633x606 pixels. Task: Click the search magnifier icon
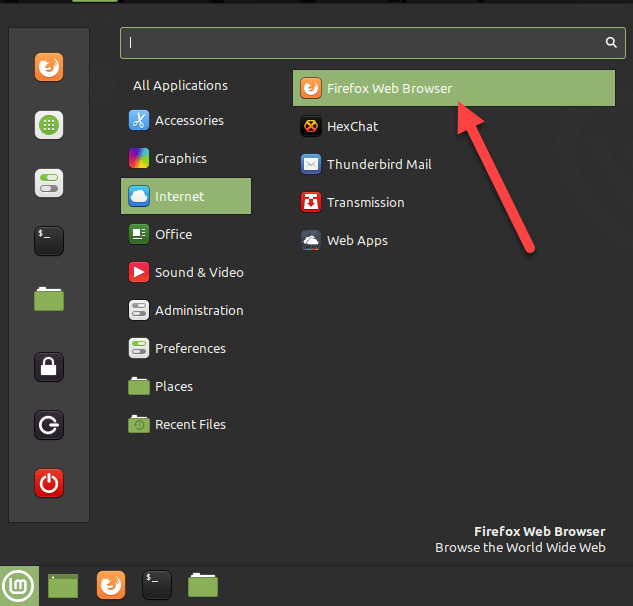coord(611,42)
